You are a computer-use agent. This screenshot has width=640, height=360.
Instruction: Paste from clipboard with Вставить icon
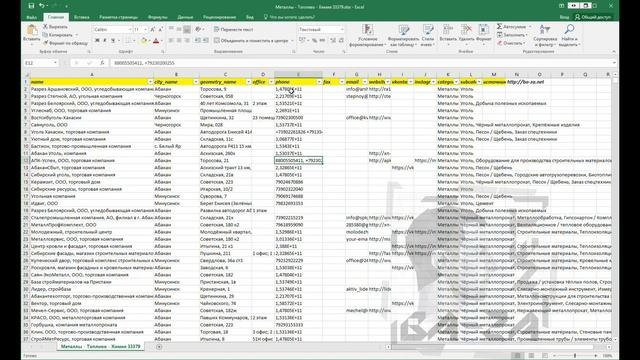tap(31, 33)
